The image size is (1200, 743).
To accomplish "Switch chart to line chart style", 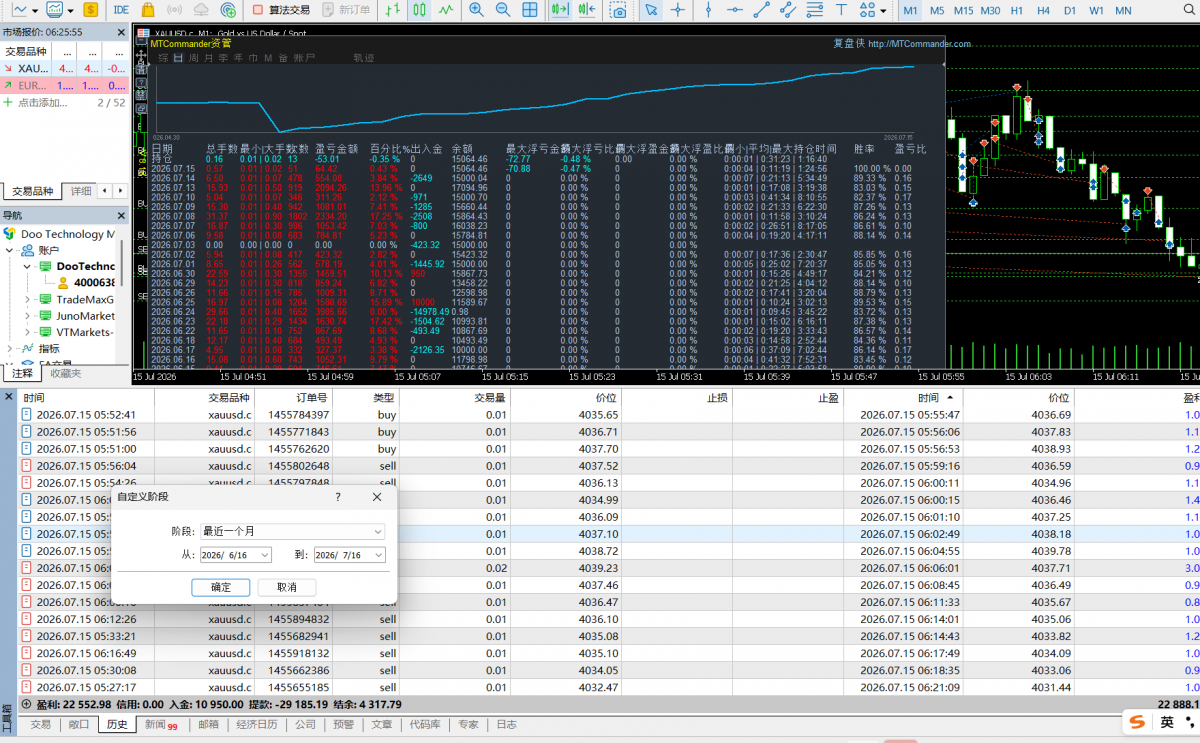I will pos(446,10).
